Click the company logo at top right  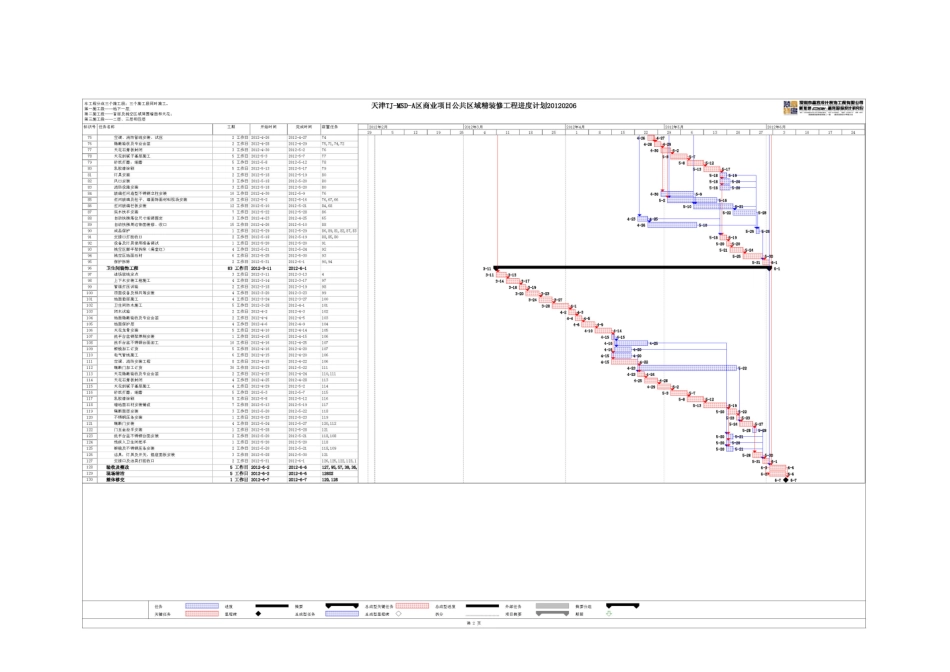pos(823,107)
